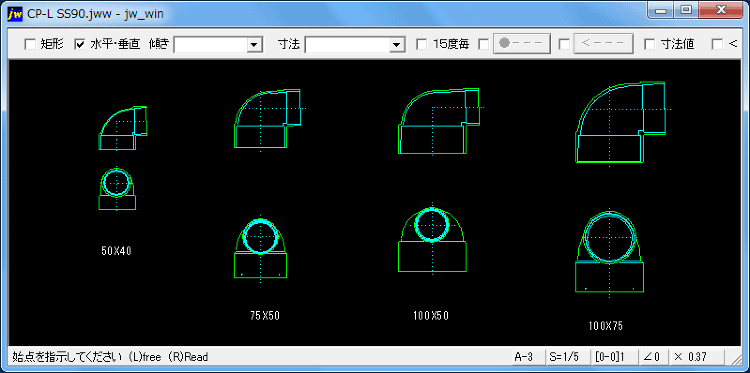This screenshot has height=373, width=750.
Task: Click the 100X50 label text
Action: click(x=431, y=316)
